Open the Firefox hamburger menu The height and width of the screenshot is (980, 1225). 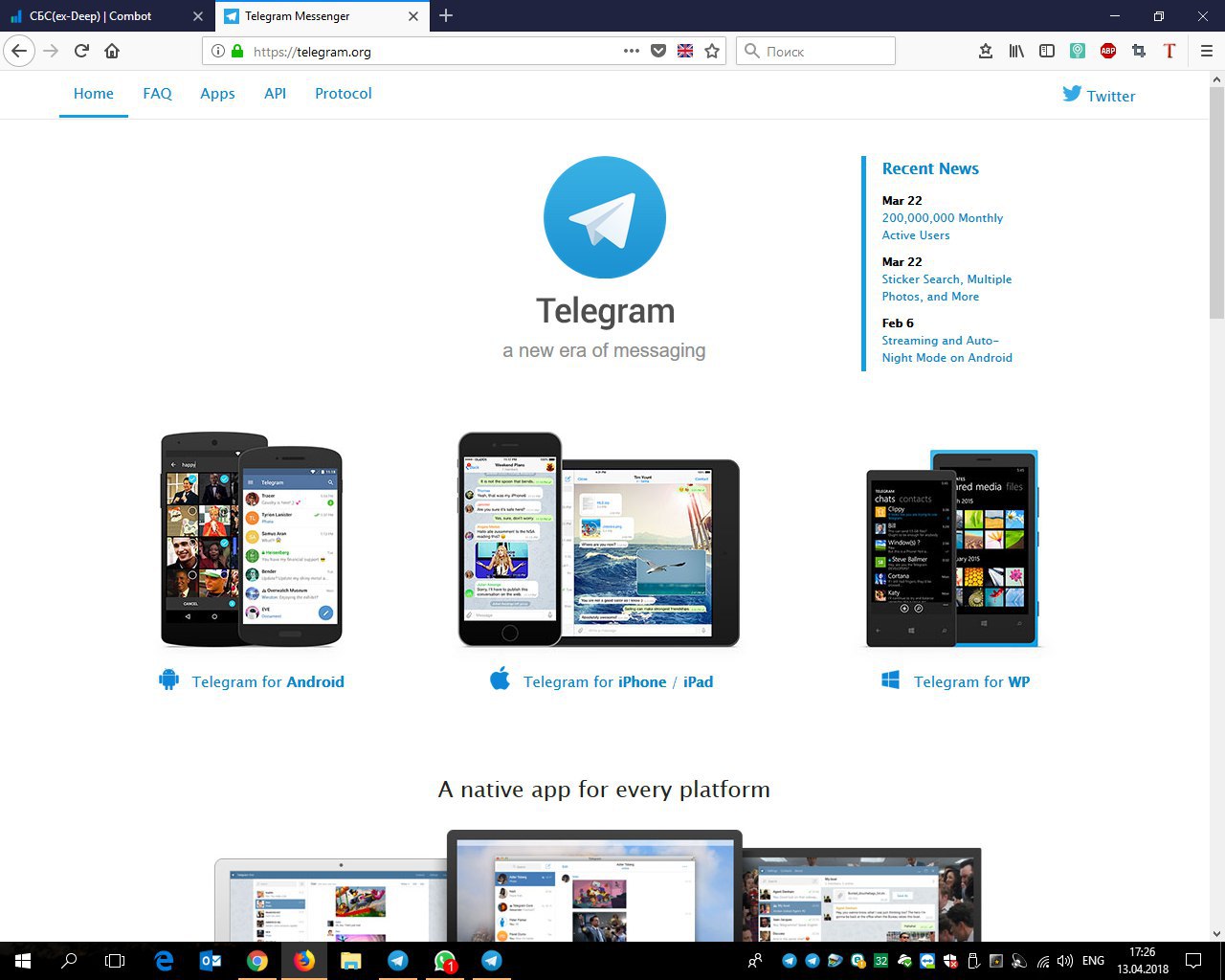pyautogui.click(x=1207, y=51)
